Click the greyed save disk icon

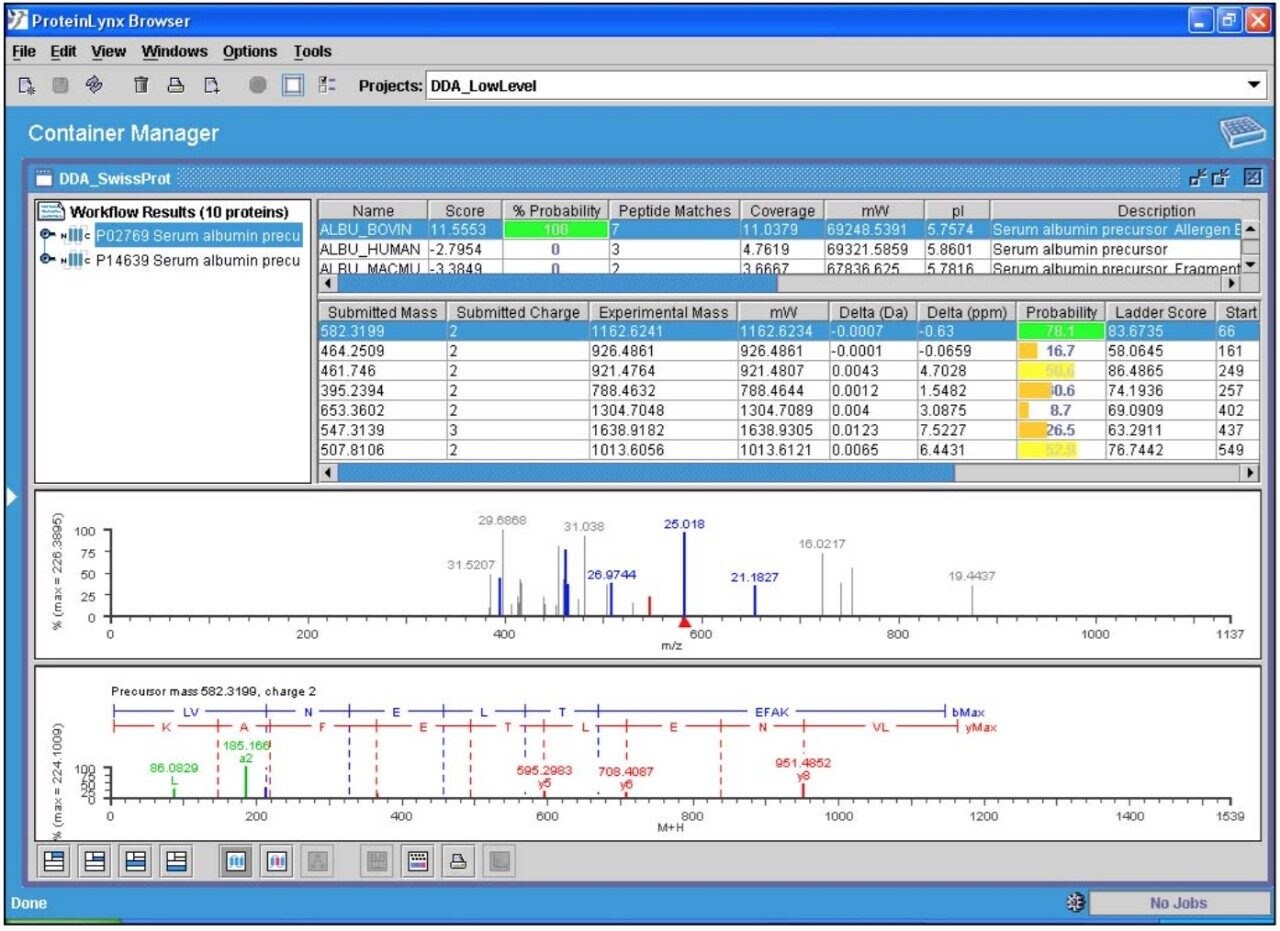pos(60,86)
